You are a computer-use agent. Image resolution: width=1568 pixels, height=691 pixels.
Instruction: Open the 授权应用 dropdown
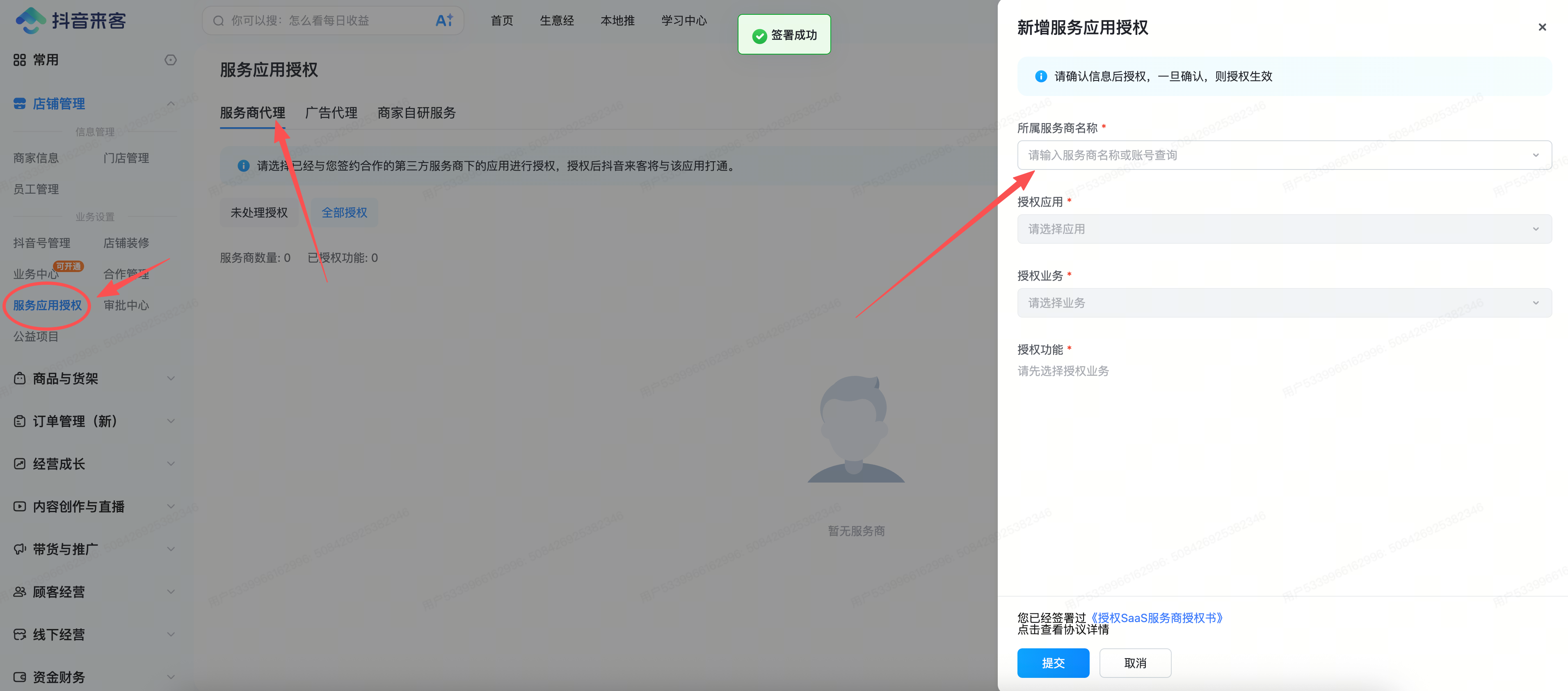click(x=1284, y=229)
